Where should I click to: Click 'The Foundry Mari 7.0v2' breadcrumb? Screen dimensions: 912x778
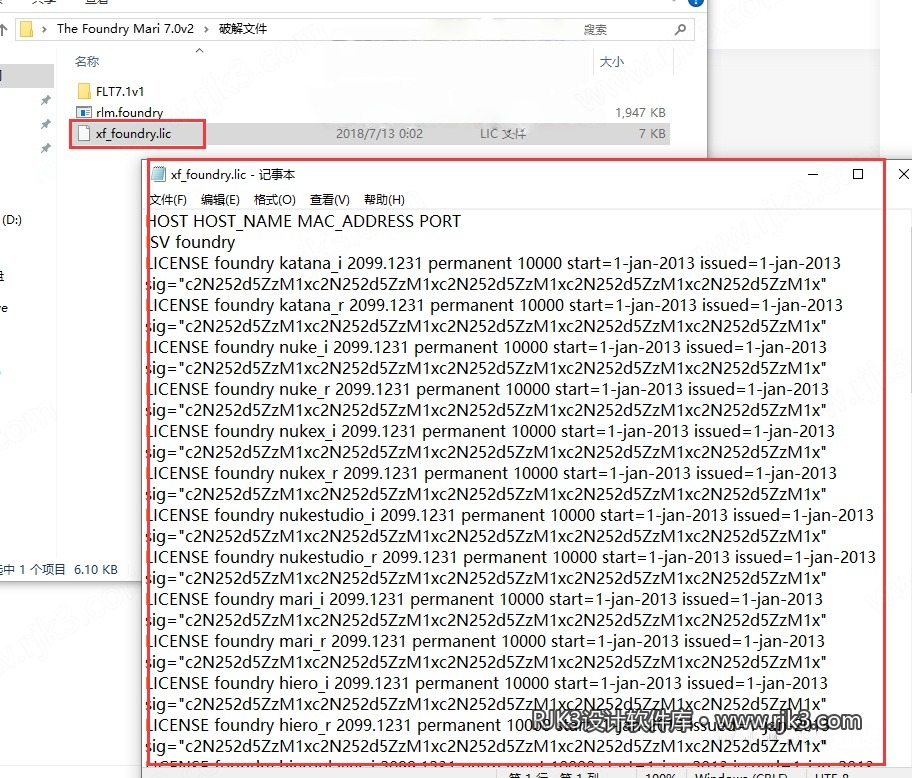[x=125, y=28]
